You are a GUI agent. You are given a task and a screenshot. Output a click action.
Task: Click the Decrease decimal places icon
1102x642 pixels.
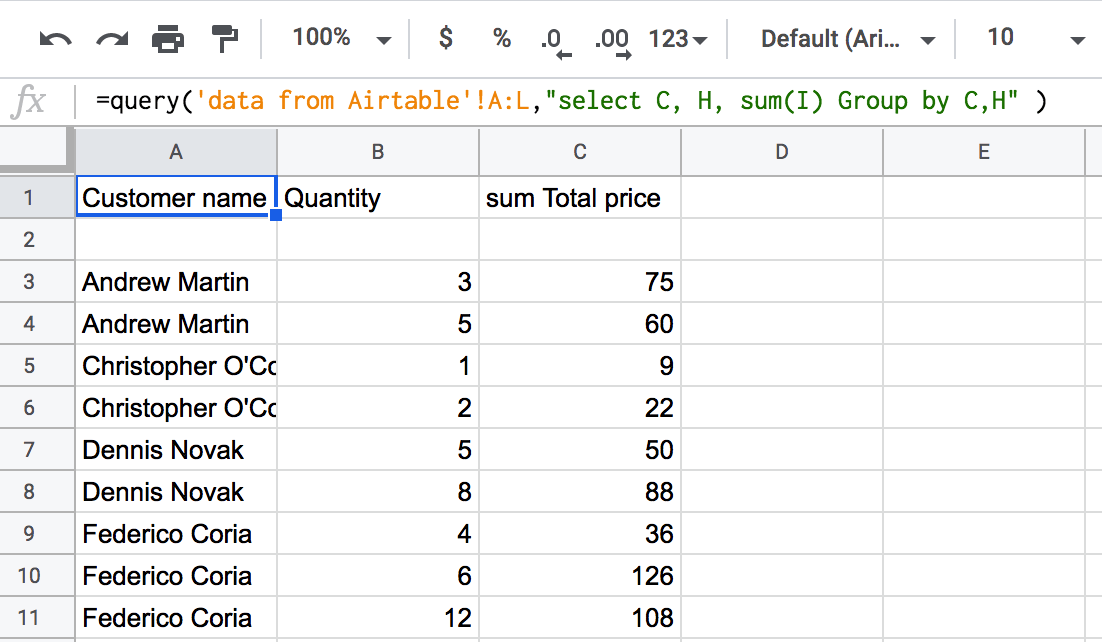click(555, 42)
